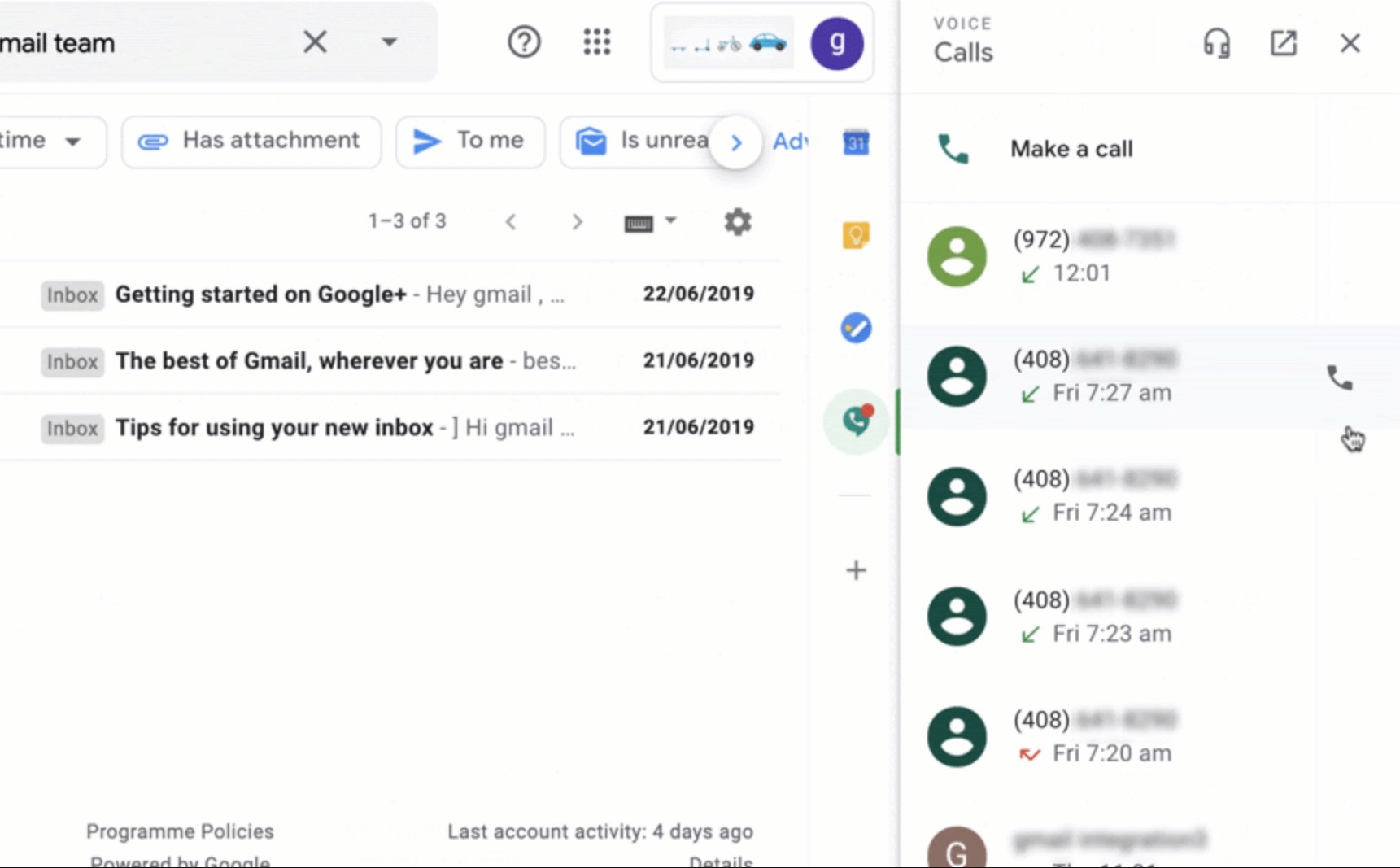The height and width of the screenshot is (868, 1400).
Task: Click the brown G contact avatar
Action: (957, 848)
